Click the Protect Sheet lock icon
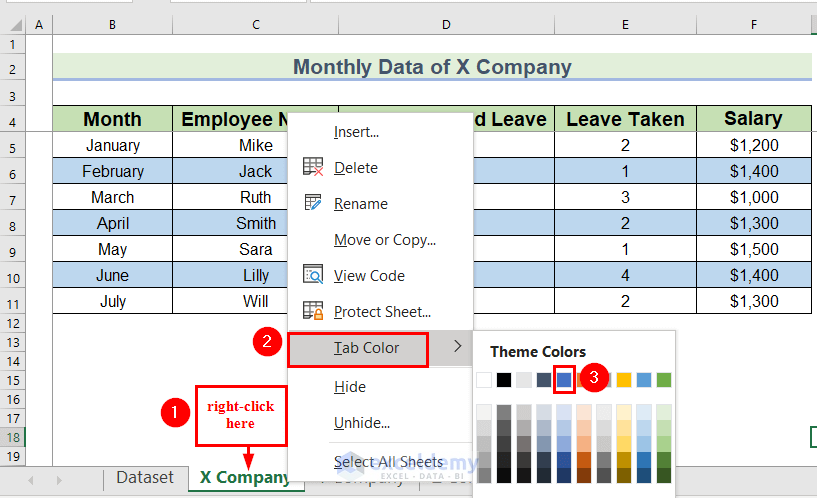Image resolution: width=817 pixels, height=498 pixels. click(x=313, y=311)
